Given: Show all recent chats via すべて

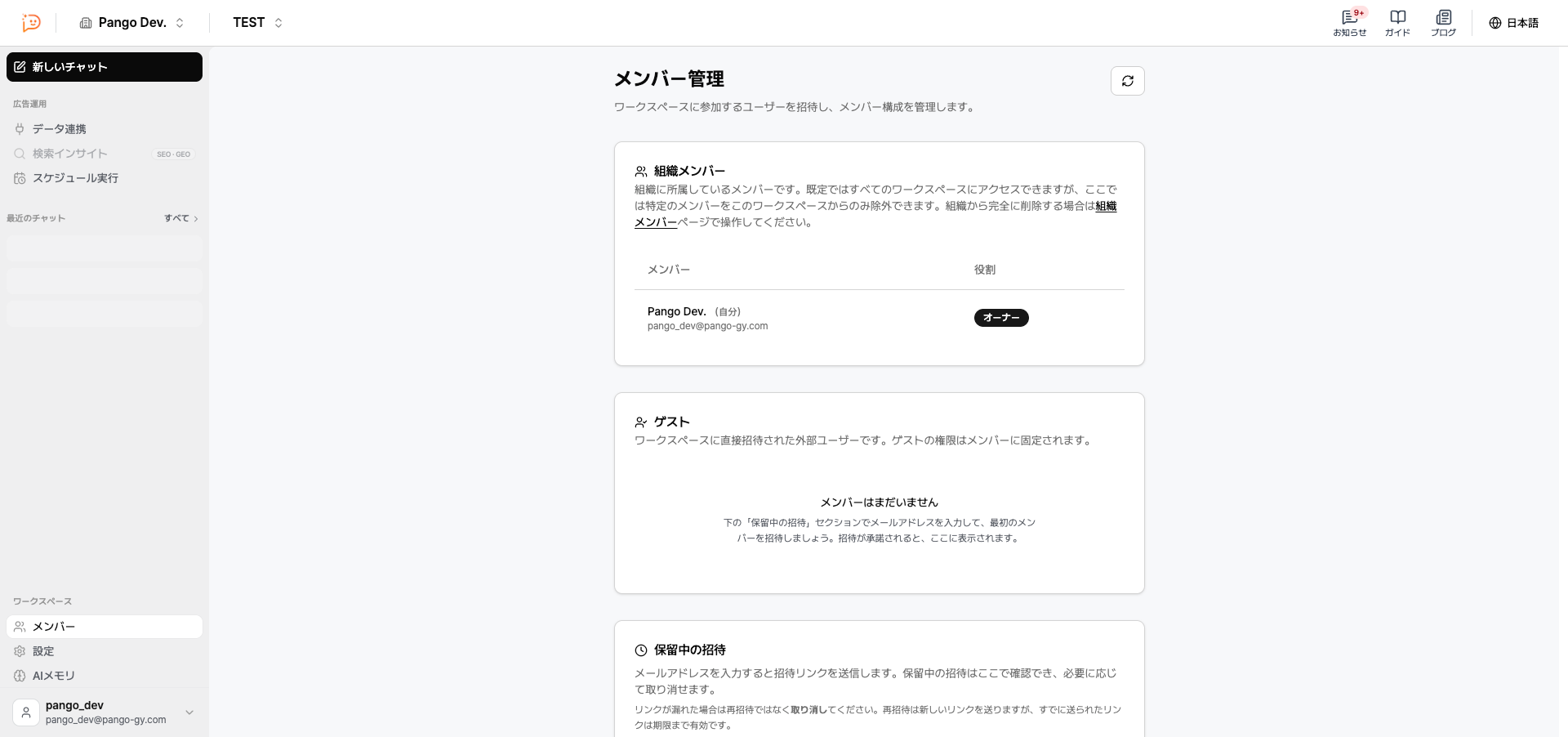Looking at the screenshot, I should 181,218.
